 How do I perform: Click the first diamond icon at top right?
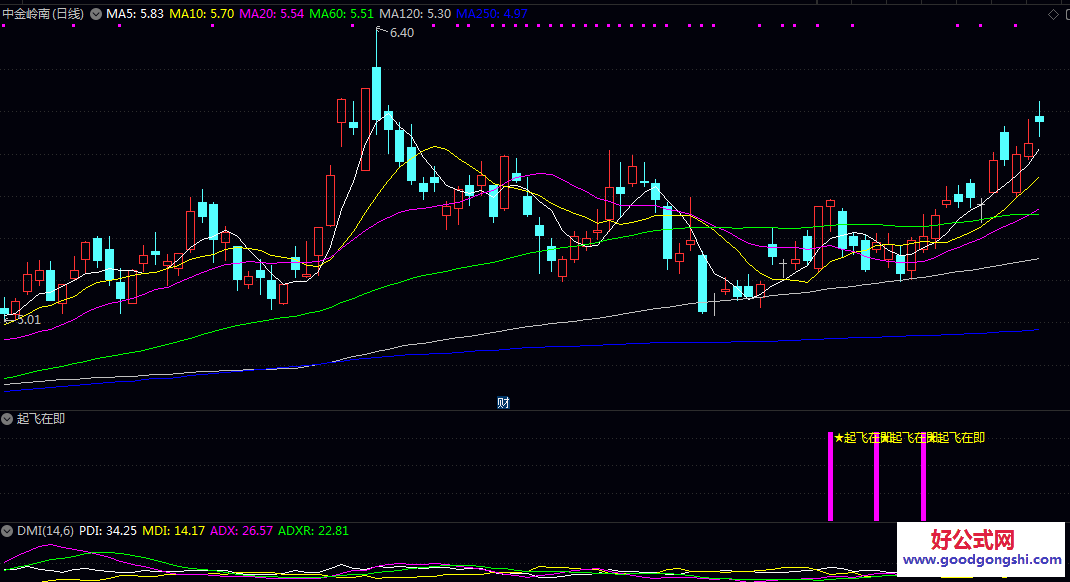[1052, 14]
